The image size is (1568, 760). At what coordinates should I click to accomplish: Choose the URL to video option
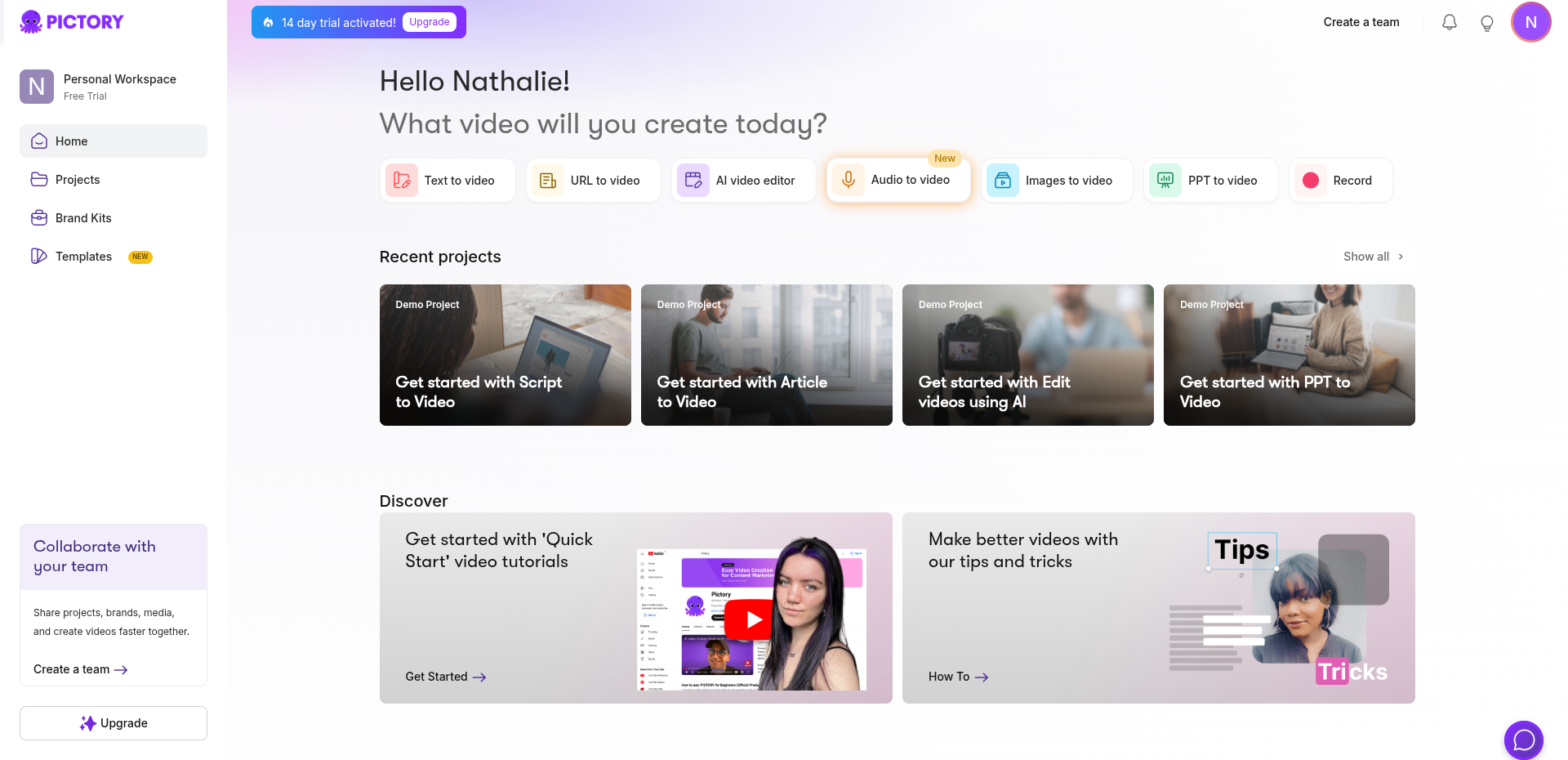(593, 181)
